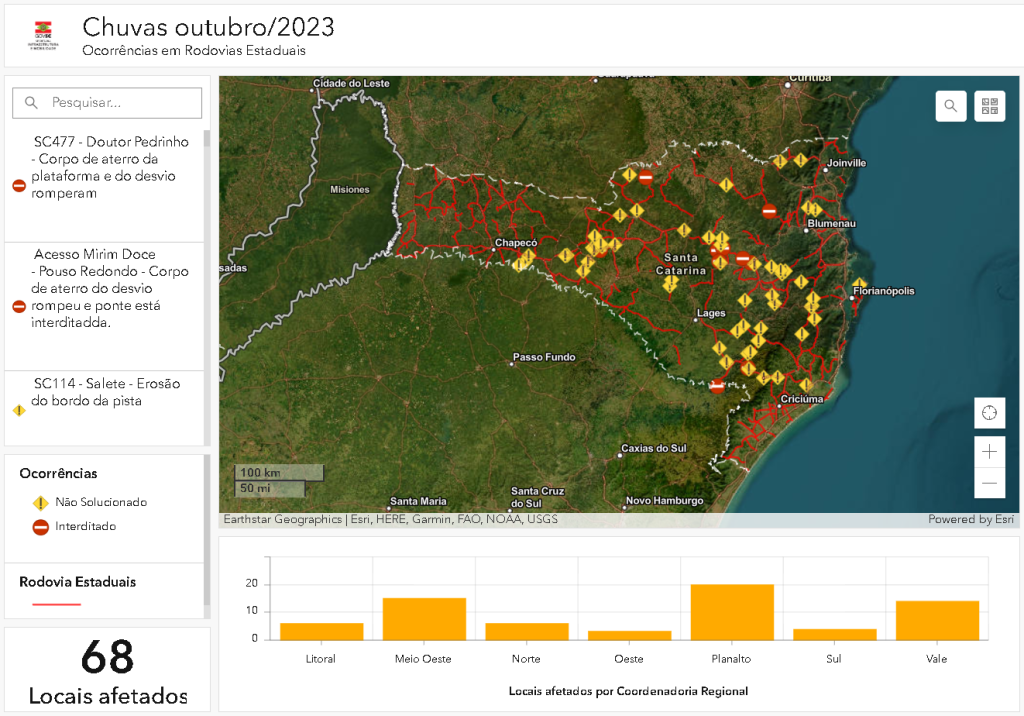Viewport: 1024px width, 716px height.
Task: Click the Interditado marker near Criciúma
Action: coord(717,386)
